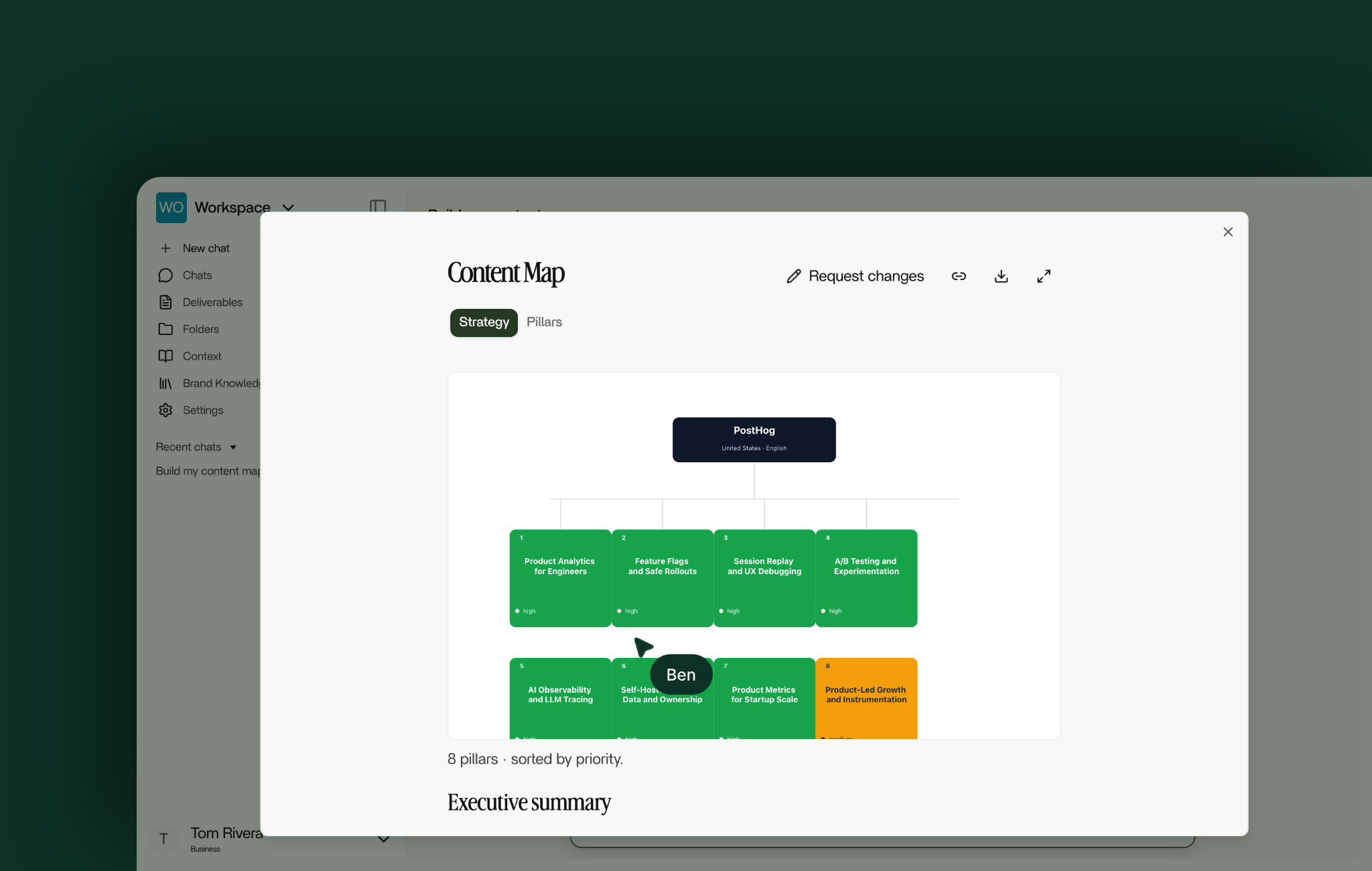Select pillar 'Feature Flags and Safe Rollouts'
The image size is (1372, 871).
663,578
